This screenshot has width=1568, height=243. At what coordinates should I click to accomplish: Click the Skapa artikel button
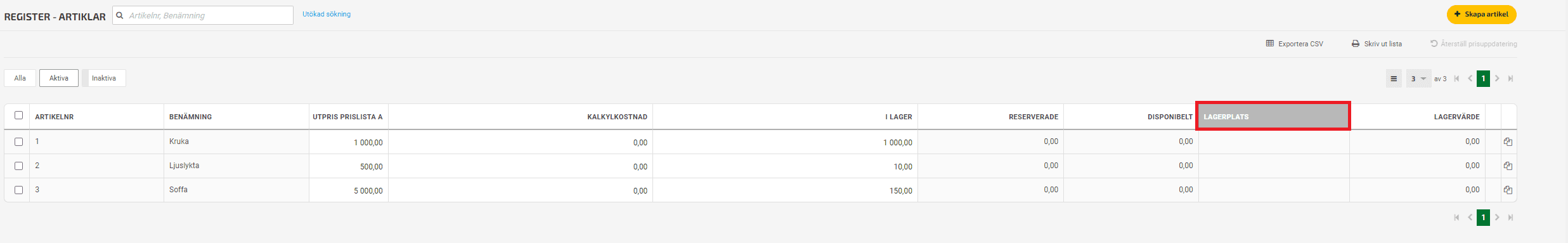pos(1481,15)
